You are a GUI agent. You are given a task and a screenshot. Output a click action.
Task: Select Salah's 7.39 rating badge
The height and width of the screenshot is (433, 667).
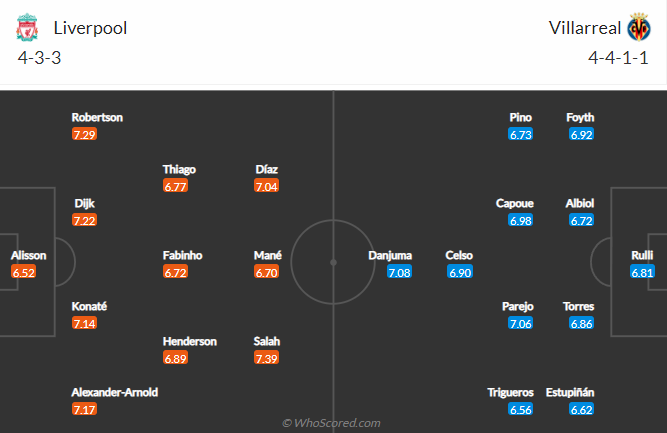pyautogui.click(x=267, y=358)
